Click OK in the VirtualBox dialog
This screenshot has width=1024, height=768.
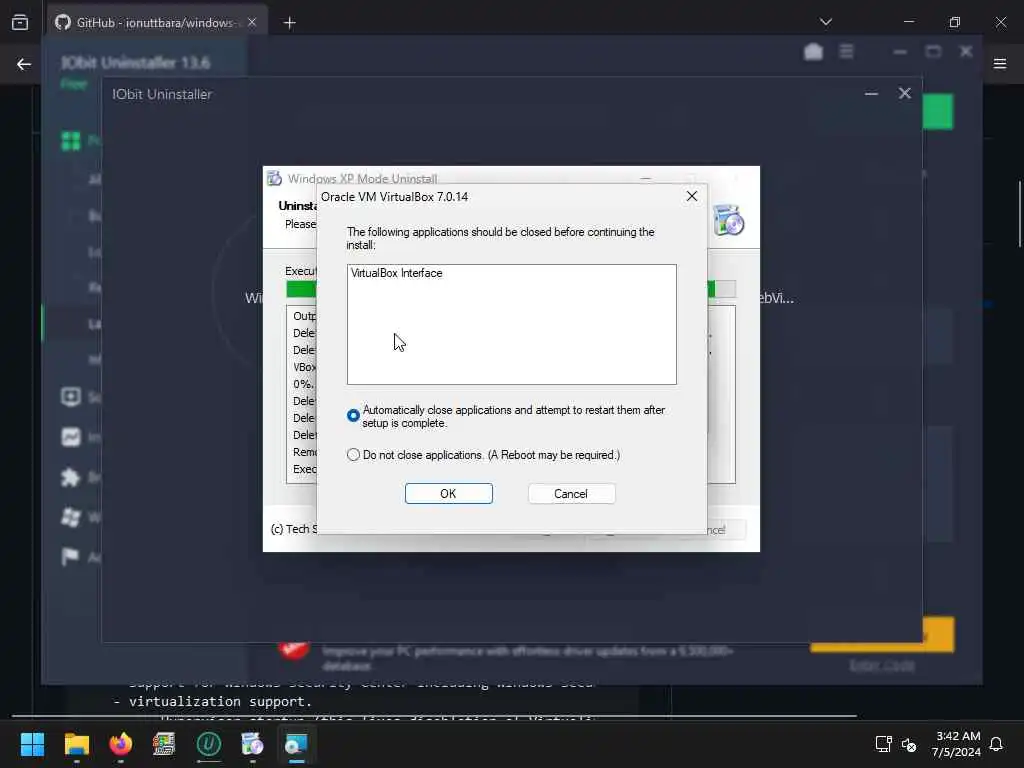pyautogui.click(x=449, y=494)
